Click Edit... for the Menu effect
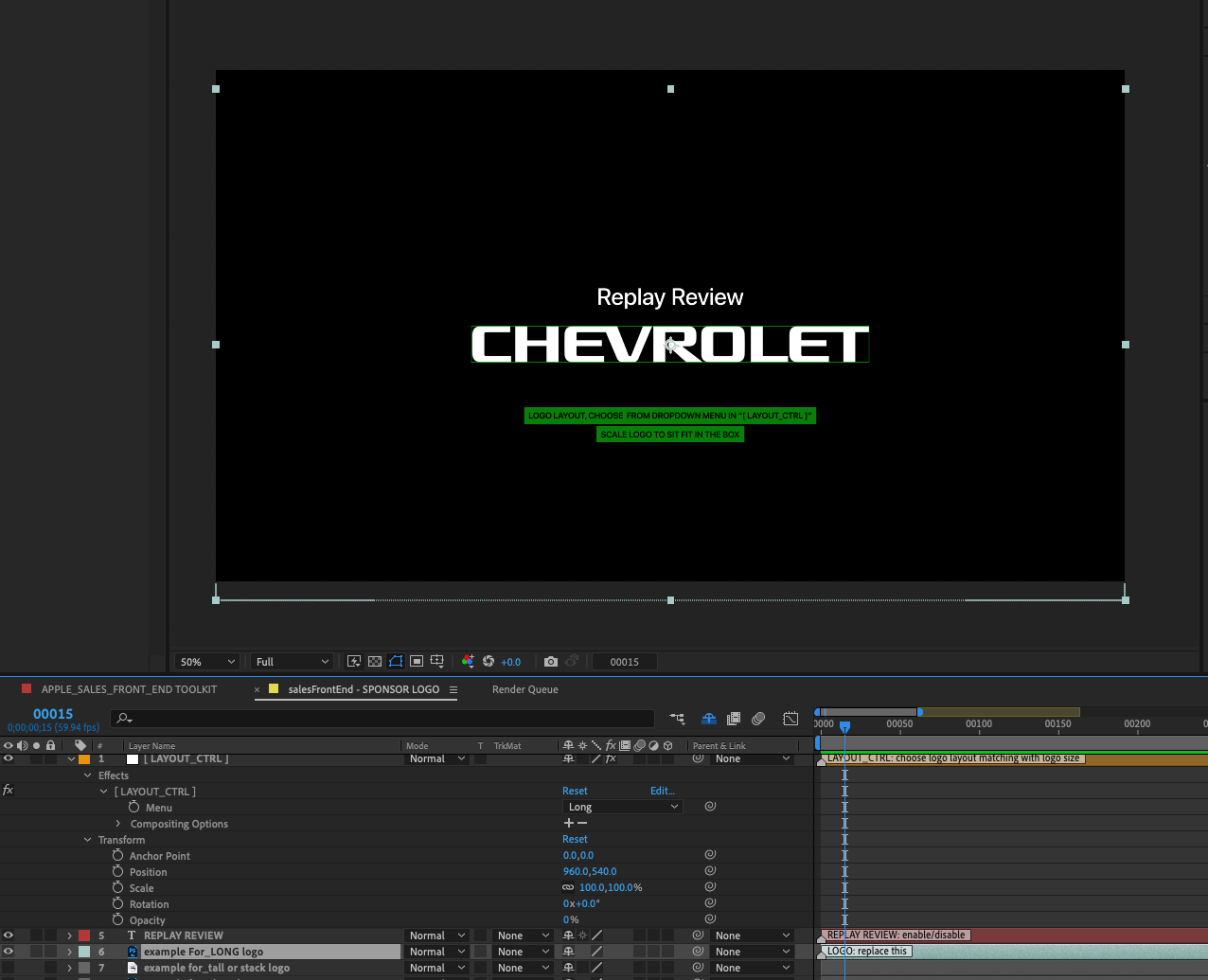The width and height of the screenshot is (1208, 980). click(x=663, y=791)
